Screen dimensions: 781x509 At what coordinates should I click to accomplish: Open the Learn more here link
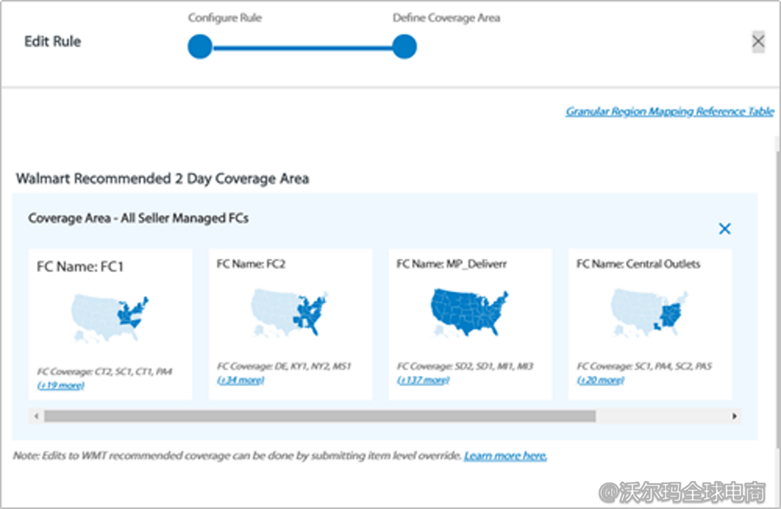pos(506,456)
